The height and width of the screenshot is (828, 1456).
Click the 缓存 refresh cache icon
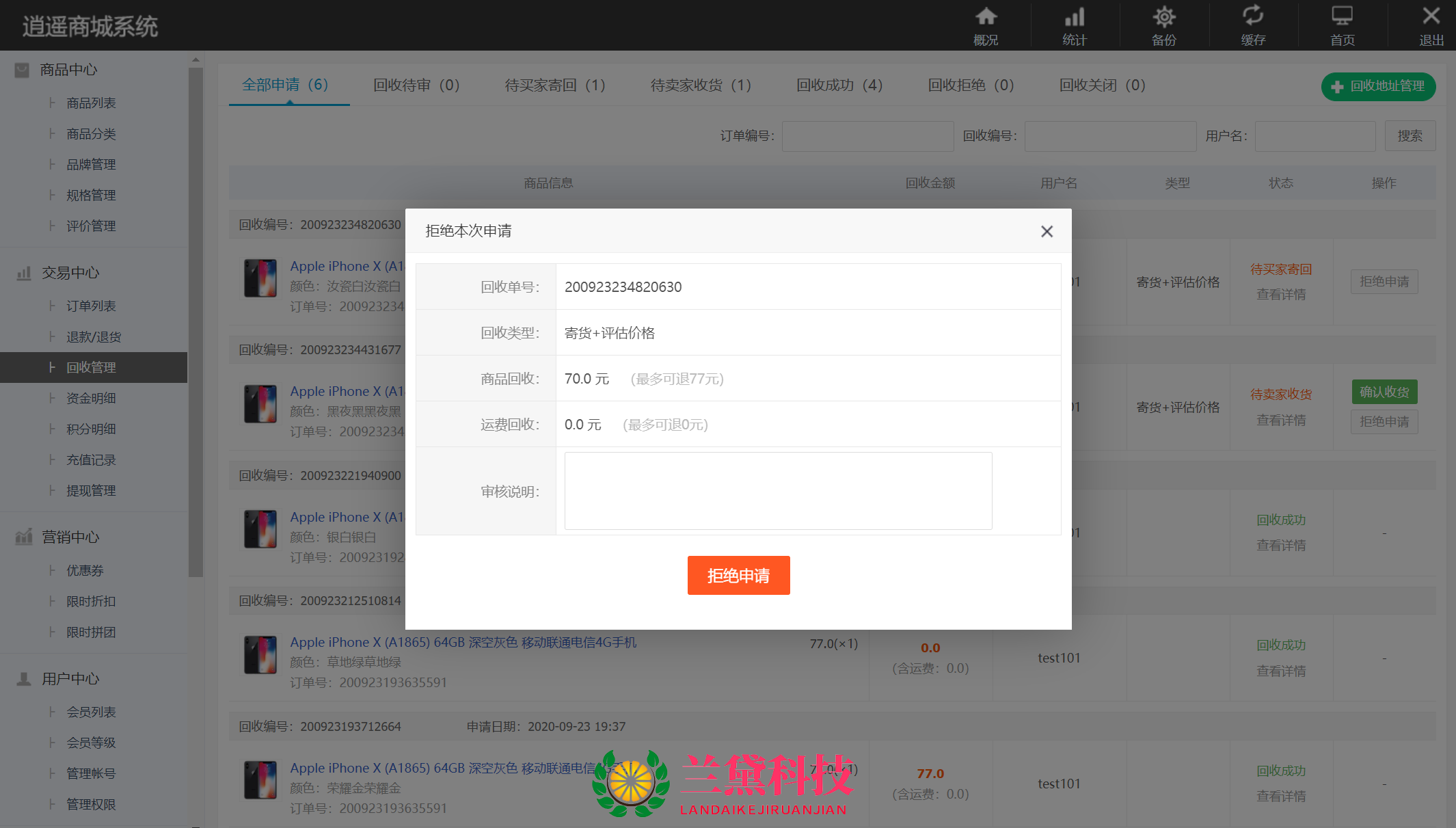[1253, 17]
